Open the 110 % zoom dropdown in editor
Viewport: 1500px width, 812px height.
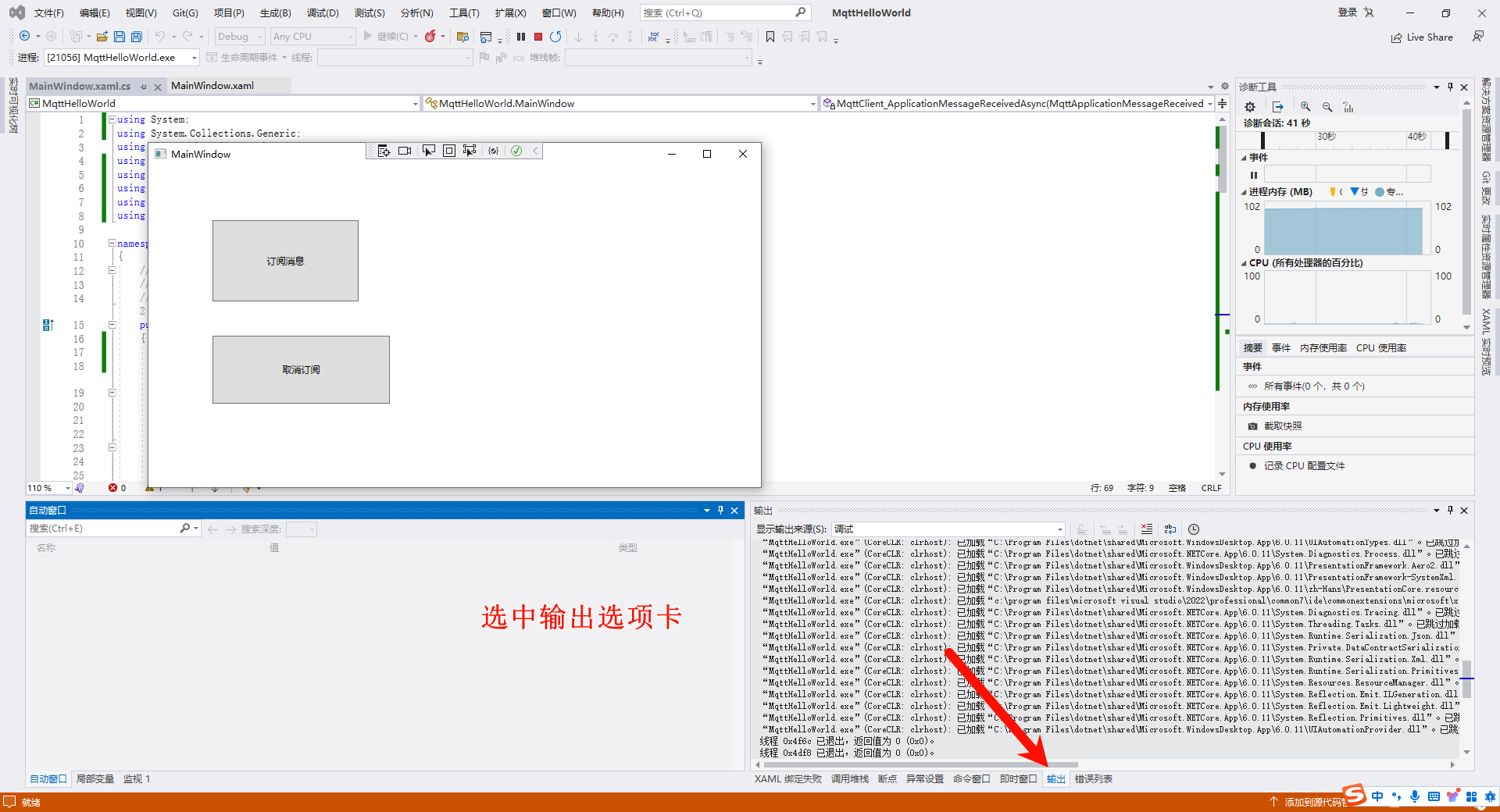[49, 488]
